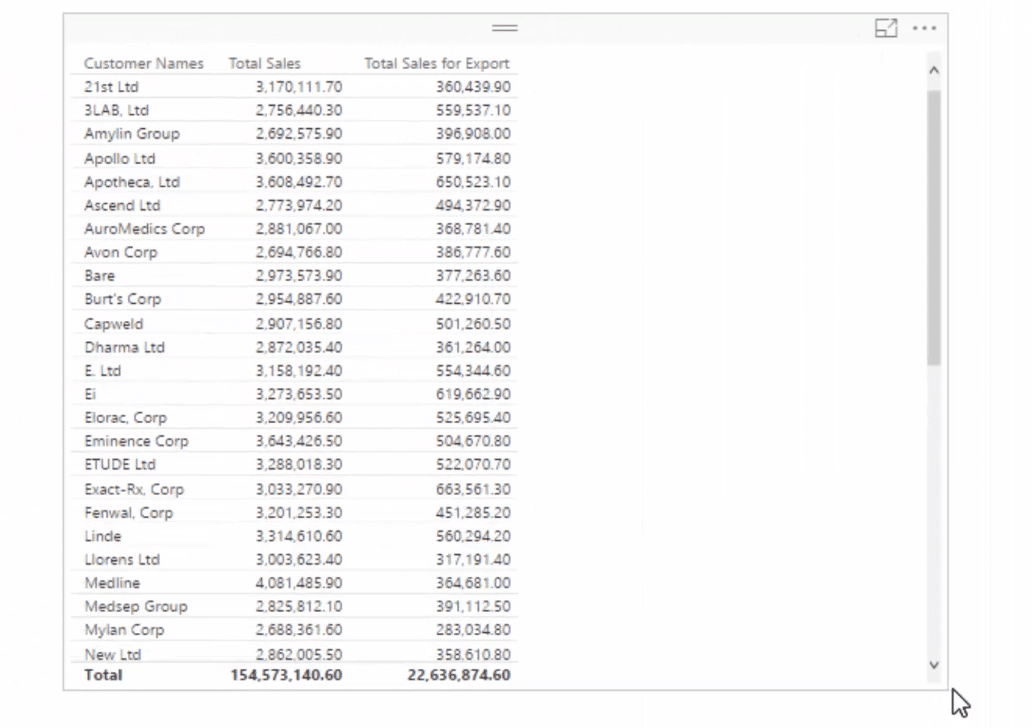Select the Apollo Ltd customer name
This screenshot has width=1032, height=728.
click(x=120, y=159)
